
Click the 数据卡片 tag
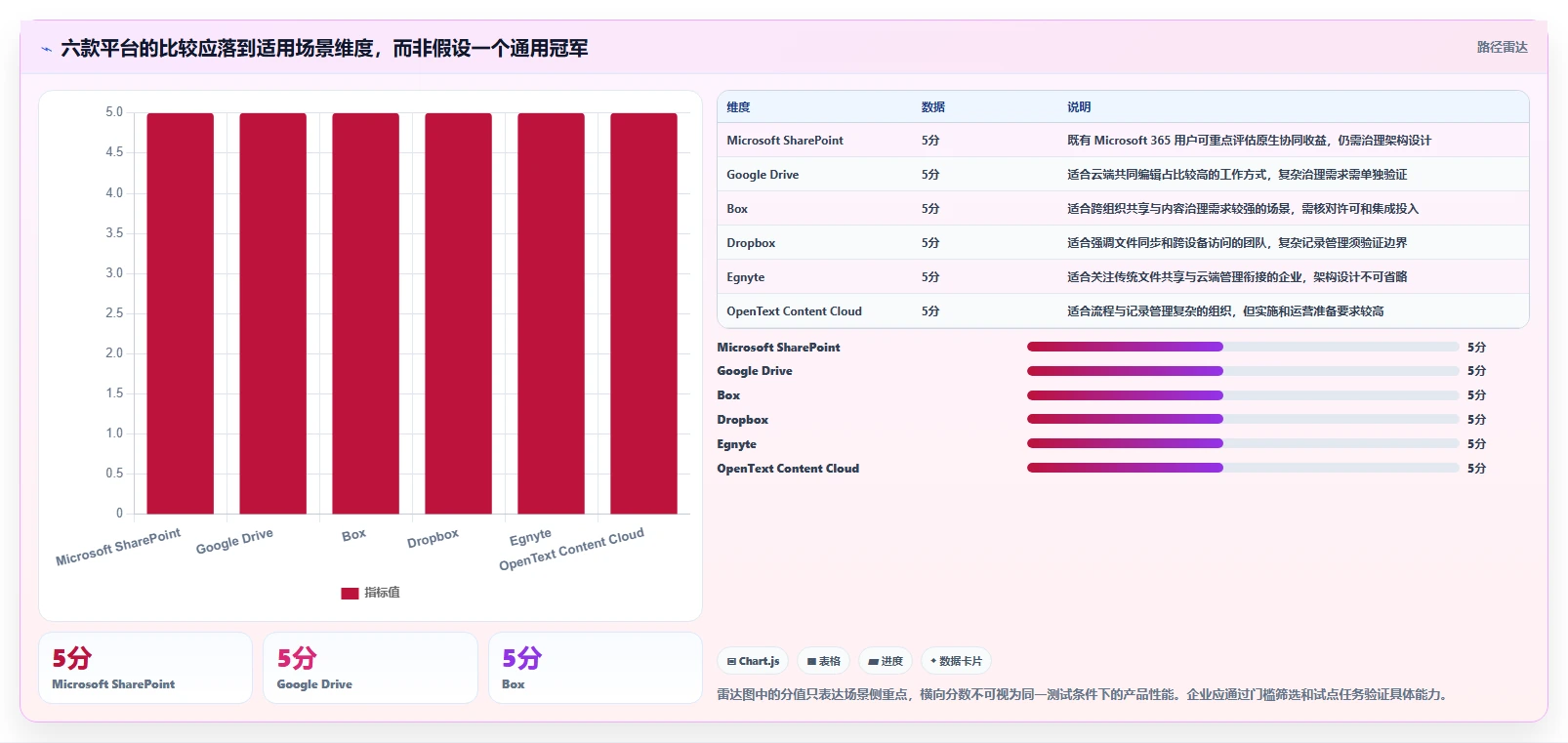[x=956, y=661]
